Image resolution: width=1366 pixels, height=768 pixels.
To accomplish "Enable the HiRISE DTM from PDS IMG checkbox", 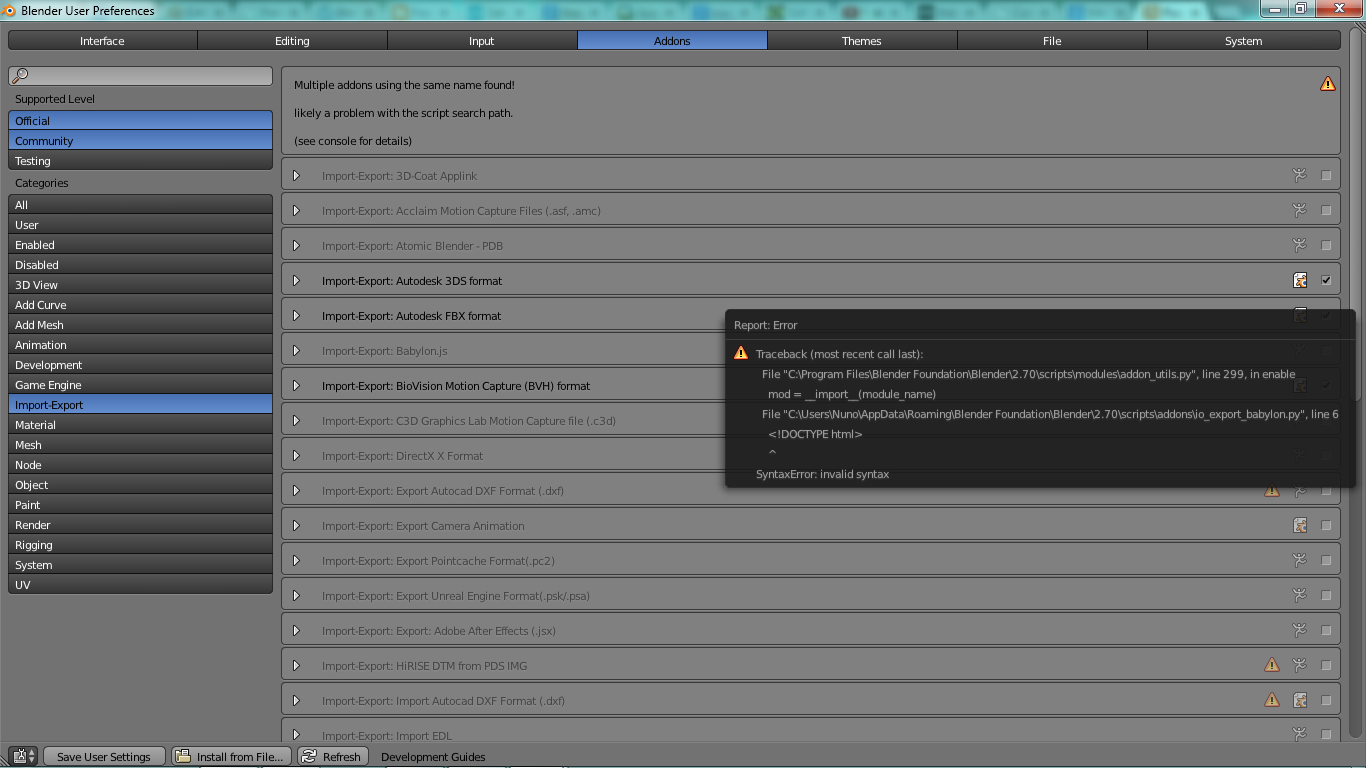I will 1326,666.
